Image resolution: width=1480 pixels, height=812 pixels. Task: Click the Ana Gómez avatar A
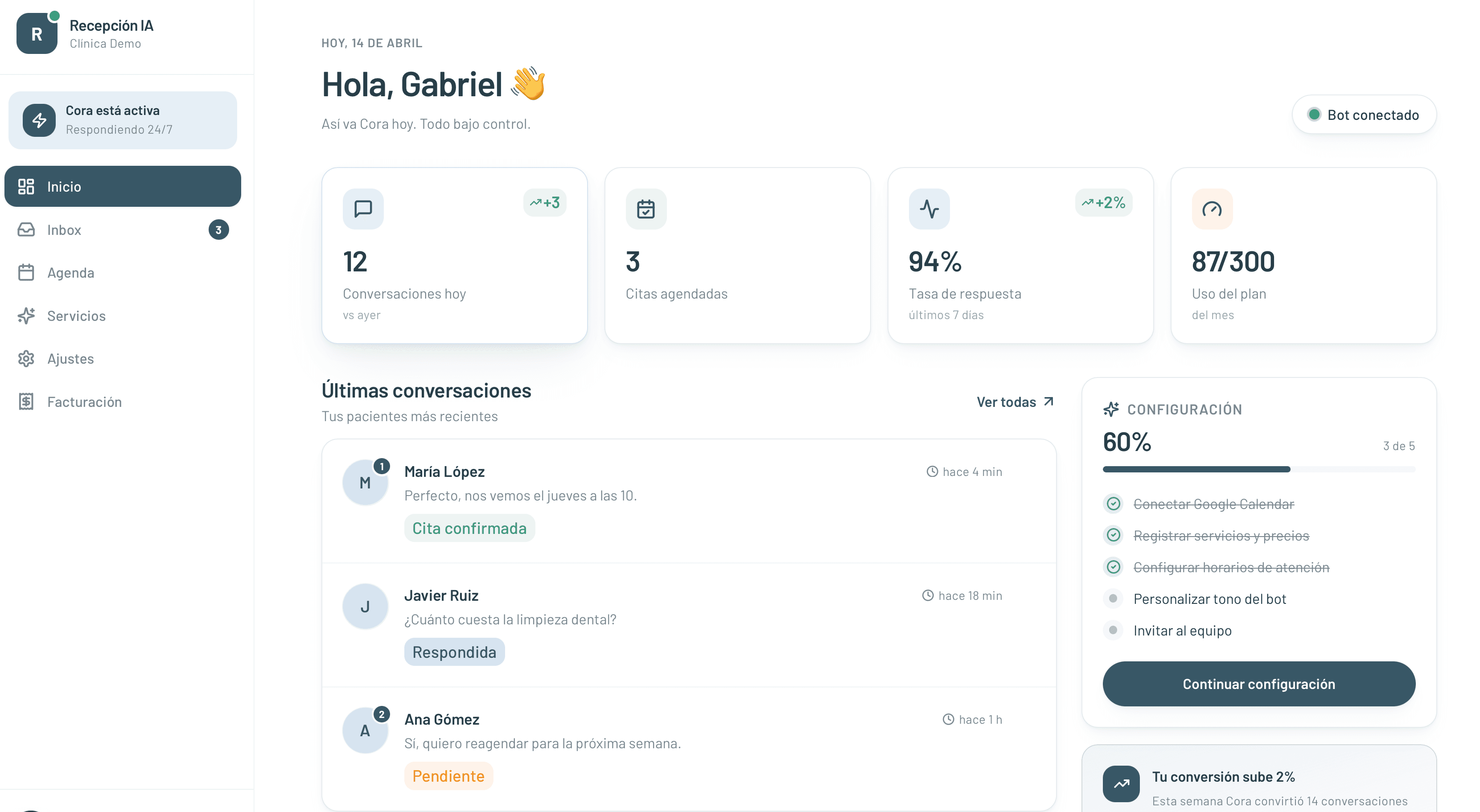(x=365, y=731)
